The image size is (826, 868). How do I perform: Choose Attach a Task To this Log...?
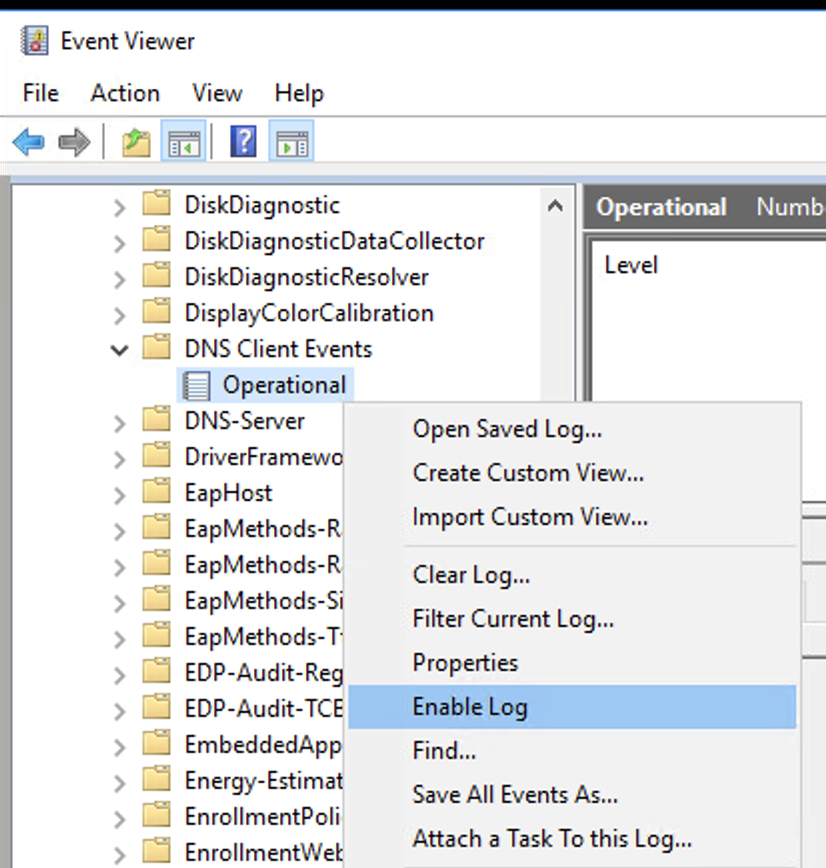click(572, 839)
